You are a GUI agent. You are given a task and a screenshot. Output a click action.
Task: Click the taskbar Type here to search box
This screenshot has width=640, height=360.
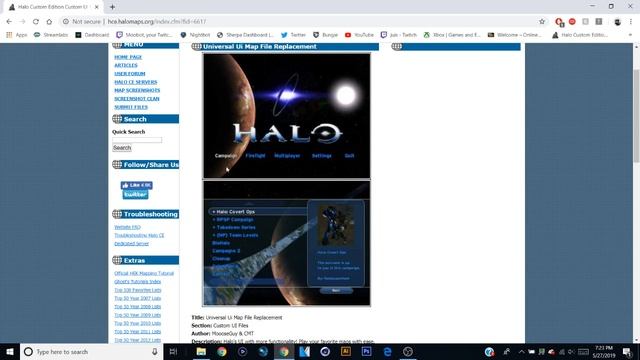click(x=91, y=351)
